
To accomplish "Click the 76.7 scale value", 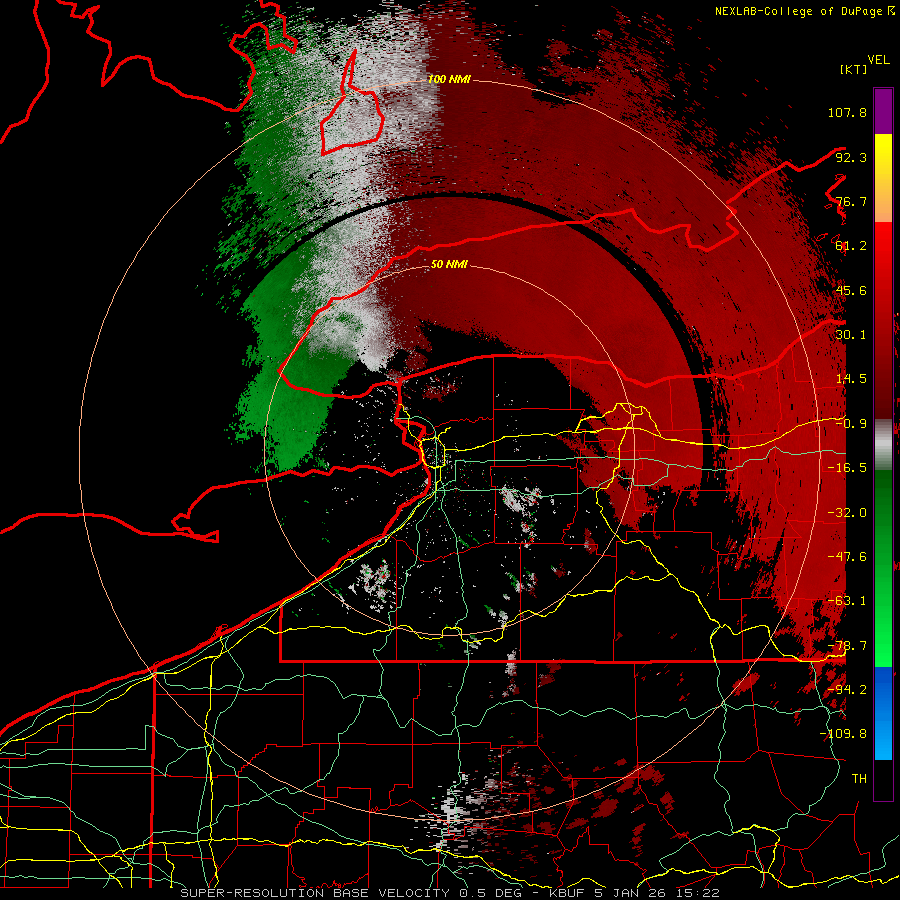I will (851, 201).
